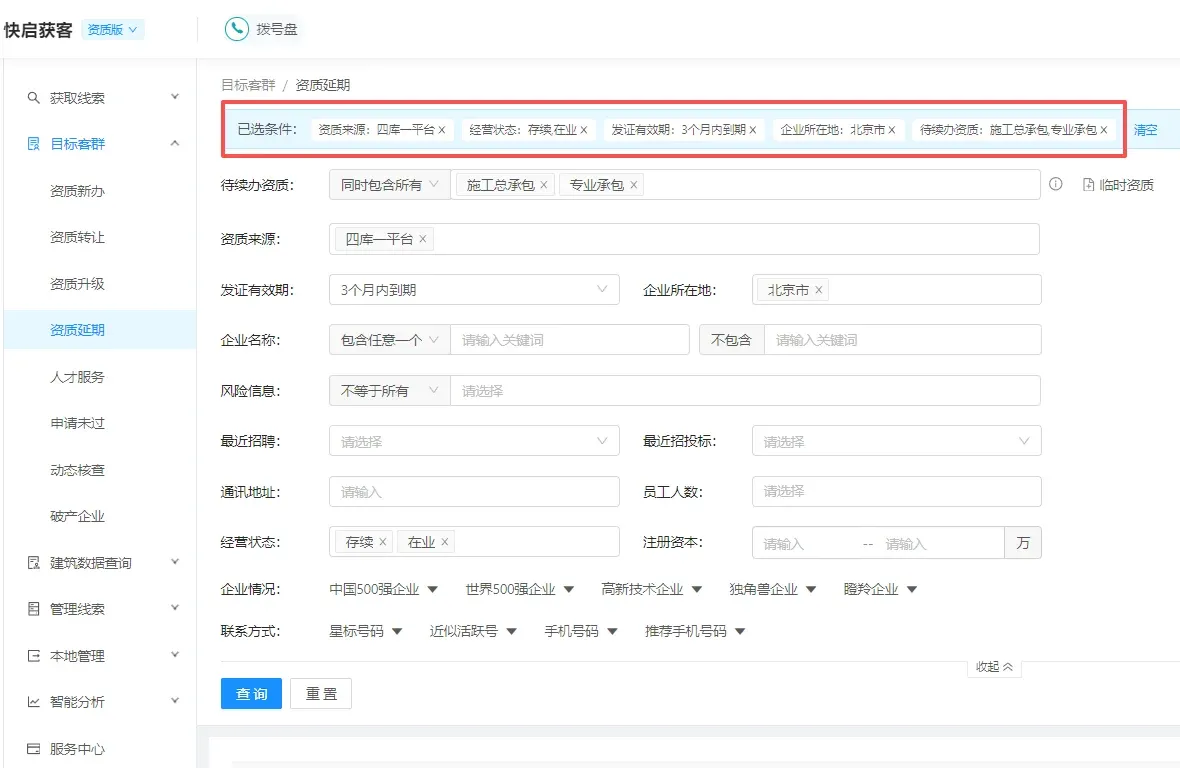1180x768 pixels.
Task: Click the 注册资本 maximum input field
Action: [941, 543]
